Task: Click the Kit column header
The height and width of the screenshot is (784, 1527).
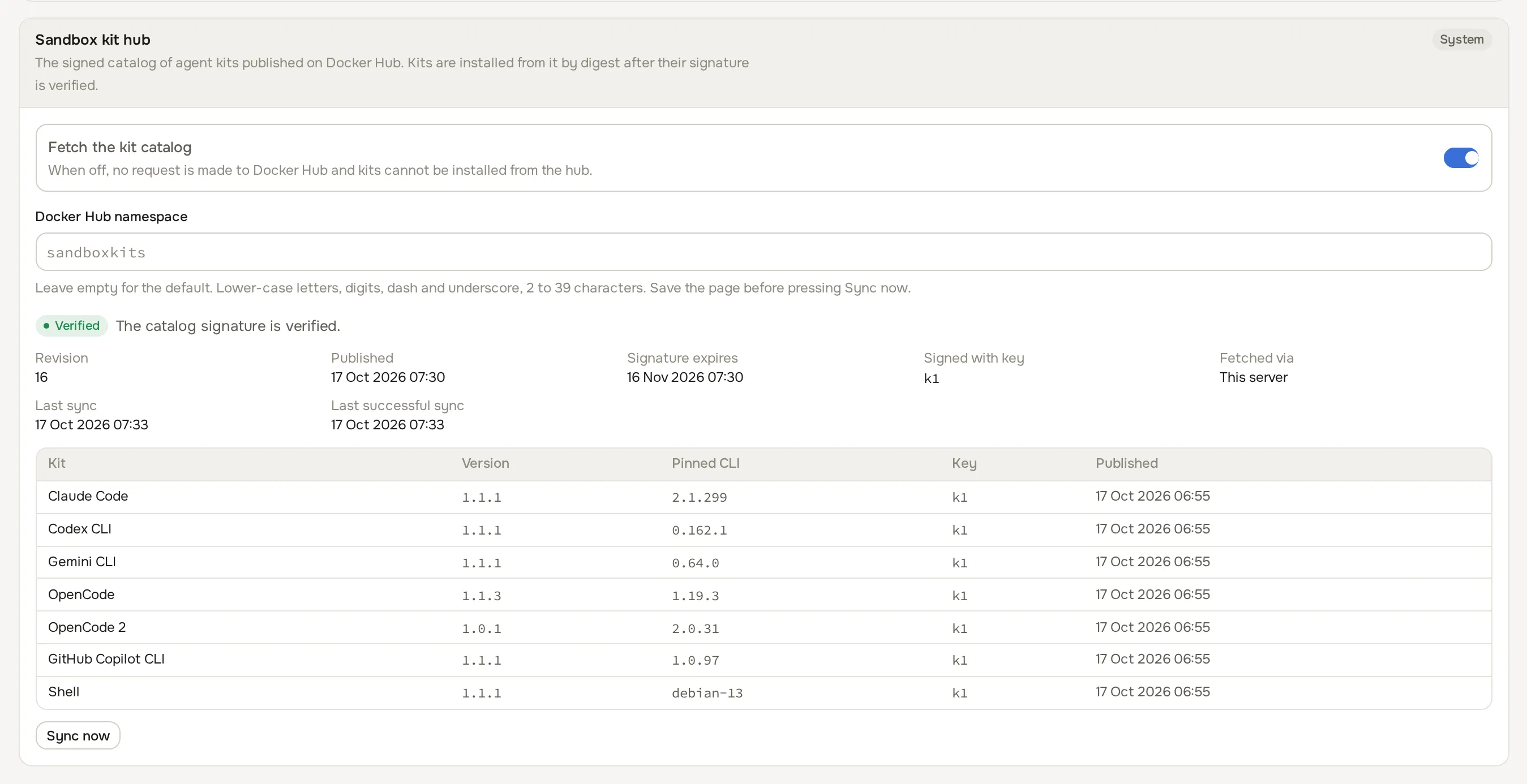Action: pyautogui.click(x=56, y=463)
